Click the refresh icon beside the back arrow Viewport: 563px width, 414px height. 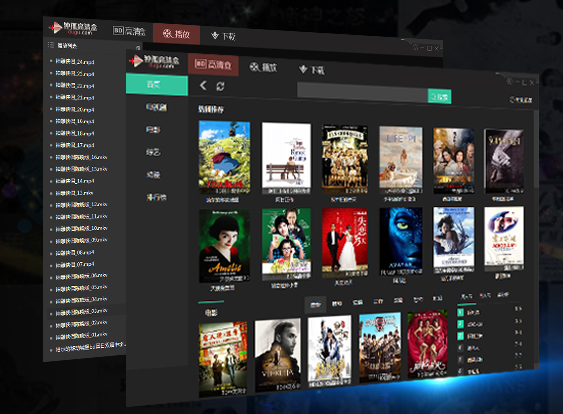[220, 86]
